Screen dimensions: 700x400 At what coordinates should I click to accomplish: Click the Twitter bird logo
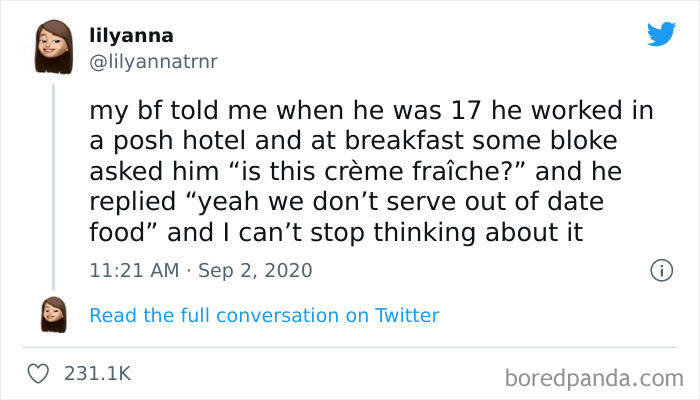(661, 35)
